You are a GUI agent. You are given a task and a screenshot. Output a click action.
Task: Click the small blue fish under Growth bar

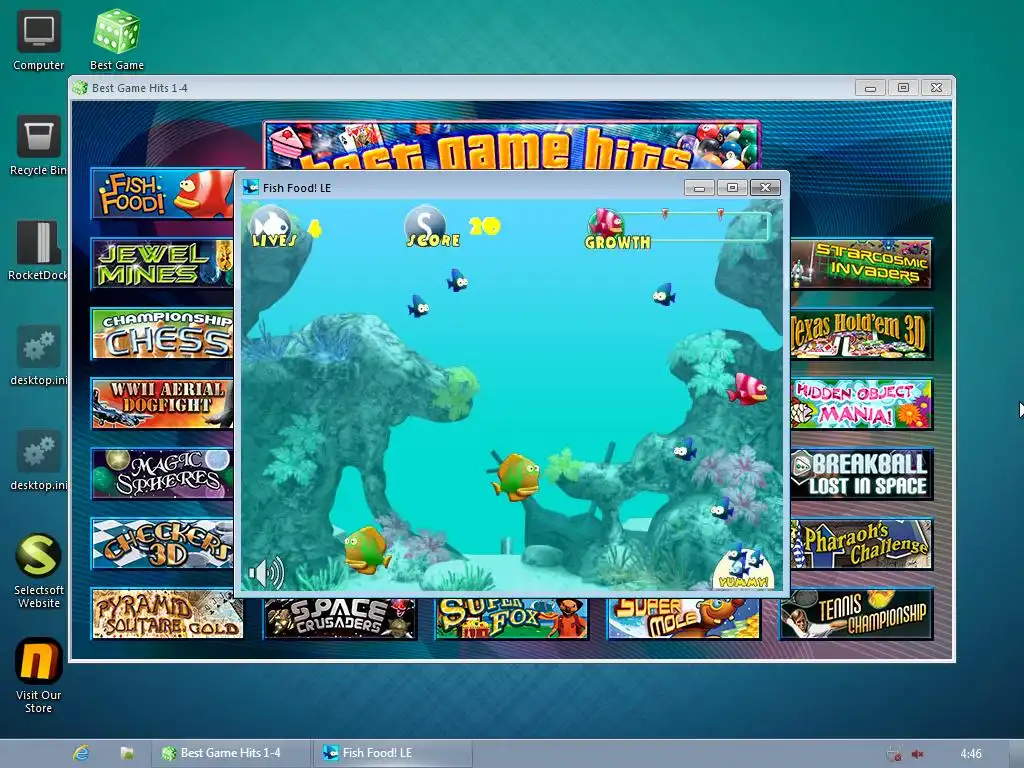click(x=664, y=295)
